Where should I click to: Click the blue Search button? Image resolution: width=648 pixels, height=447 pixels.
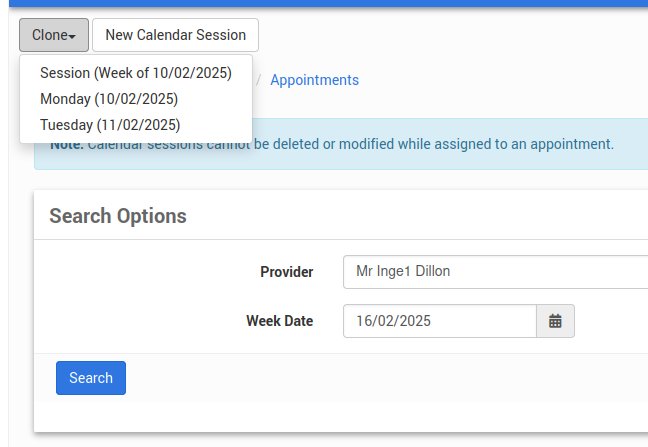click(91, 378)
